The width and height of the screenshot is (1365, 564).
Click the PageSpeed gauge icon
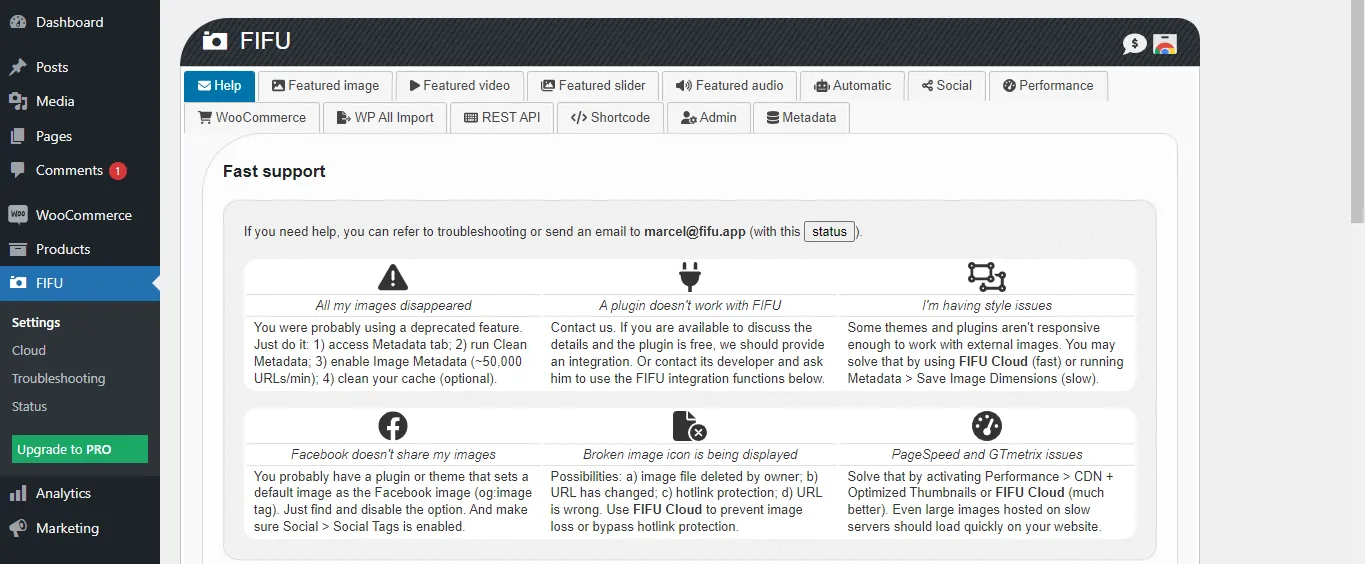(x=986, y=426)
